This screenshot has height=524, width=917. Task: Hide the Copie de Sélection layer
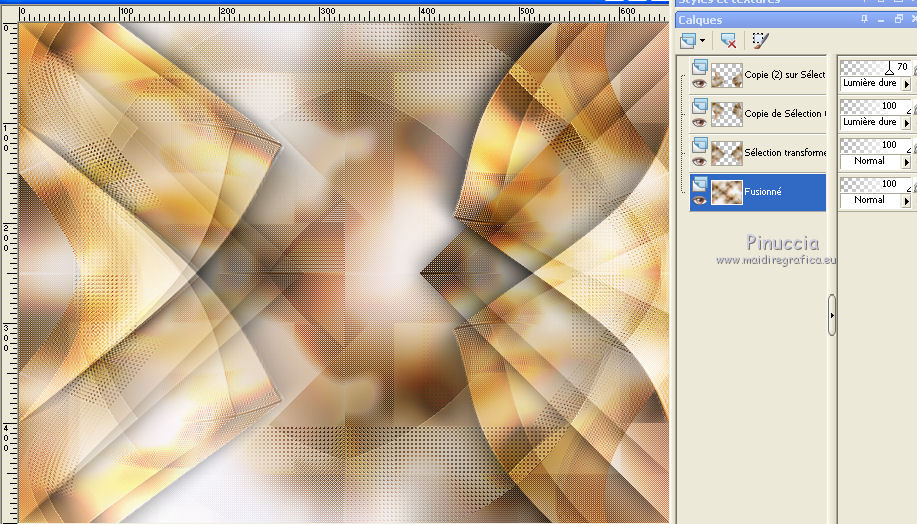[699, 123]
